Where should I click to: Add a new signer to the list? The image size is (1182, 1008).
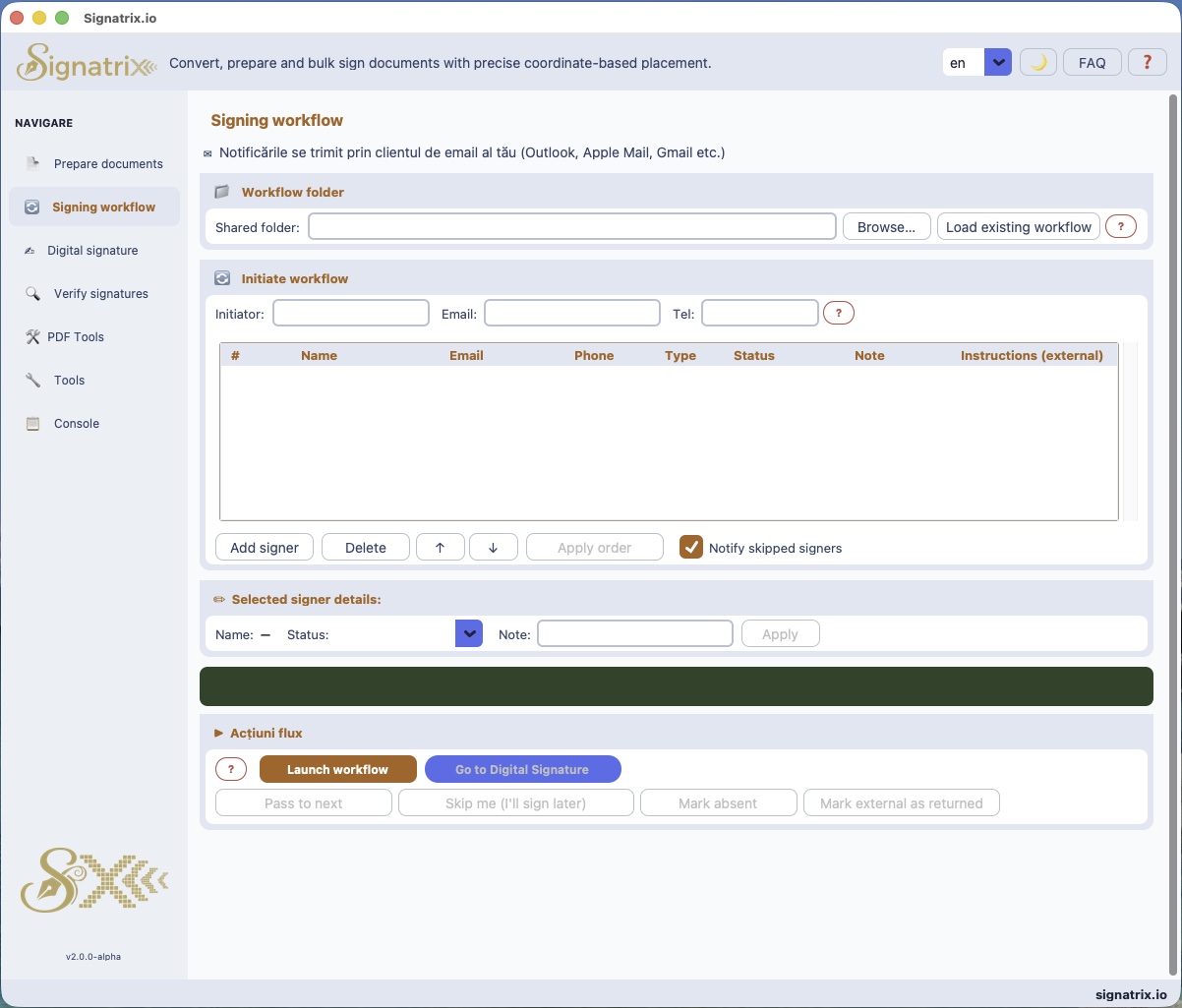coord(264,547)
